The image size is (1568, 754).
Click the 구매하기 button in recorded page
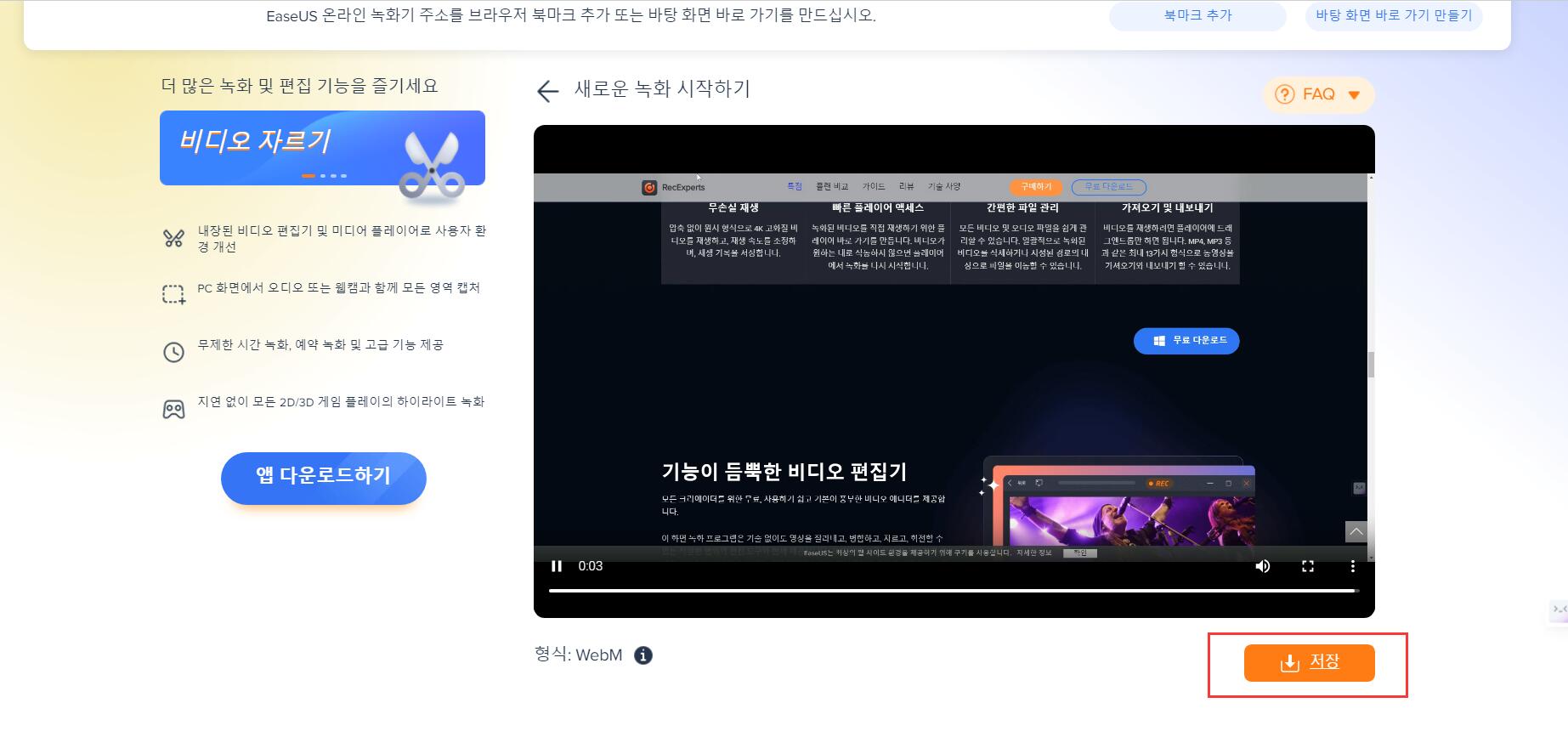1036,187
